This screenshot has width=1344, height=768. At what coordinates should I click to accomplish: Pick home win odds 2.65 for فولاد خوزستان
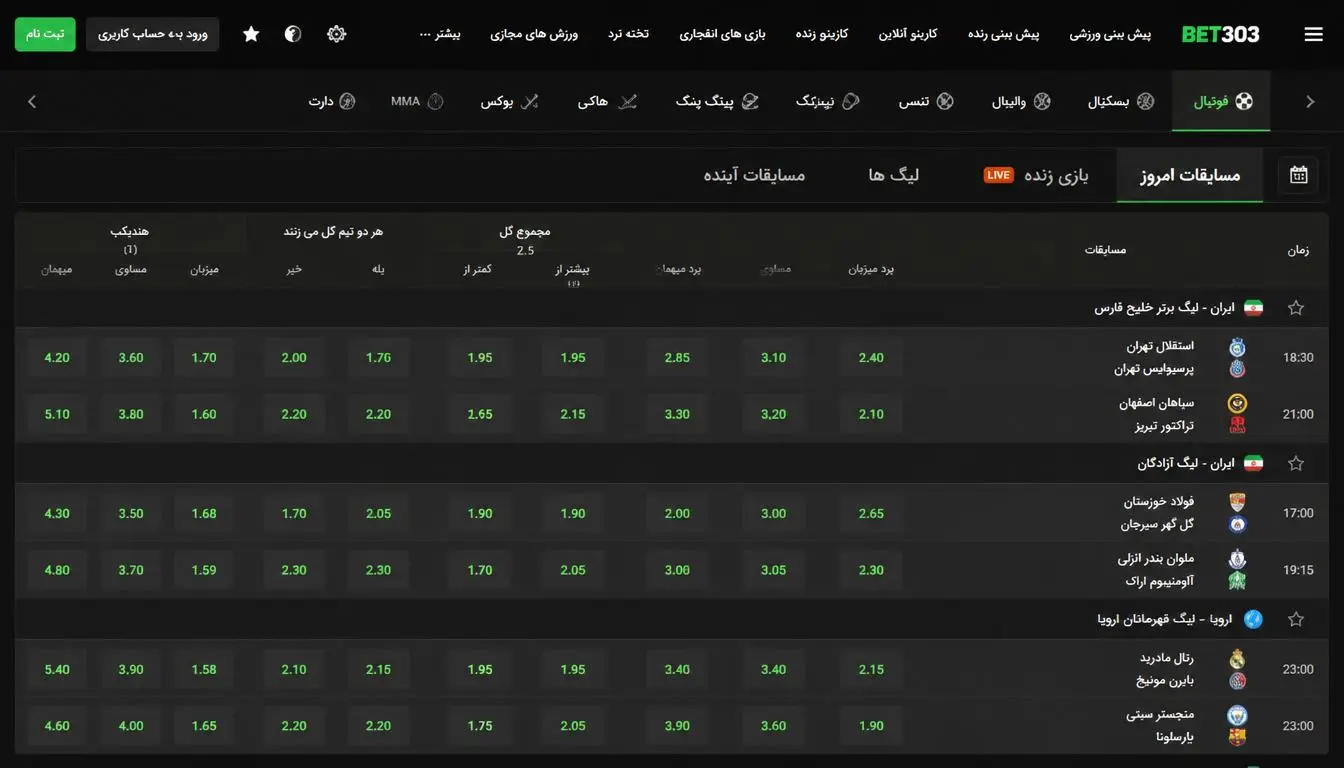click(871, 514)
